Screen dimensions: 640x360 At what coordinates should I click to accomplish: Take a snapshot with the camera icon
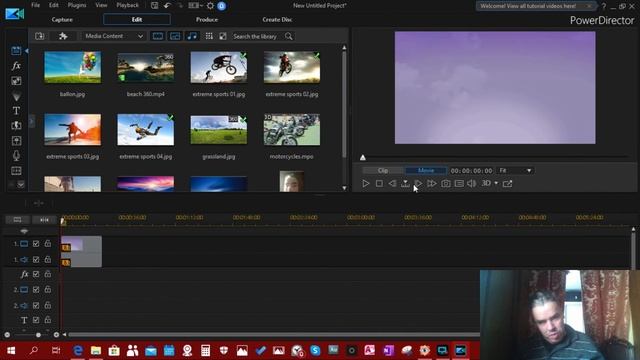[446, 184]
